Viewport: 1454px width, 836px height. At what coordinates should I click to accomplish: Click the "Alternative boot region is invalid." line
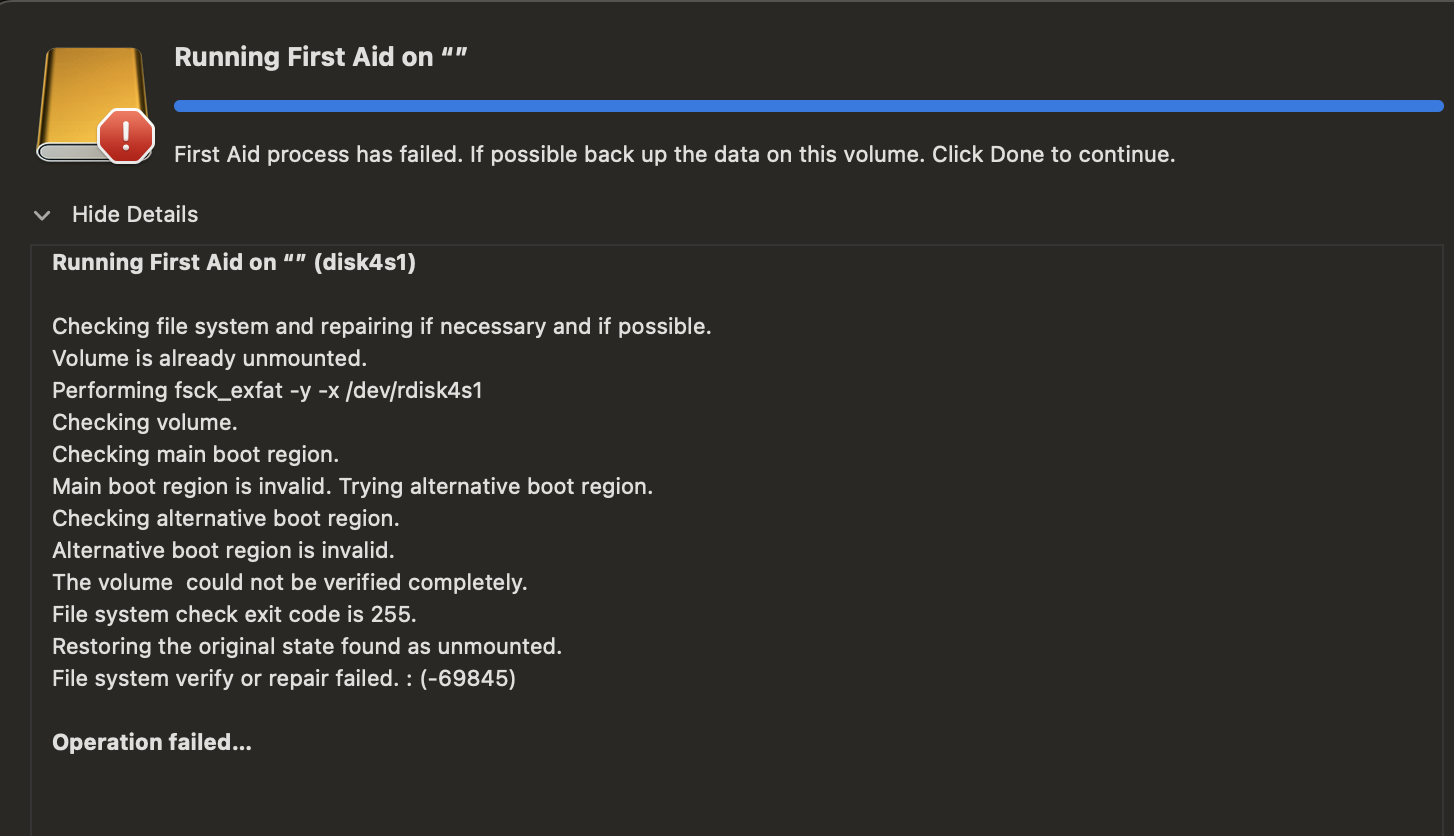tap(223, 550)
